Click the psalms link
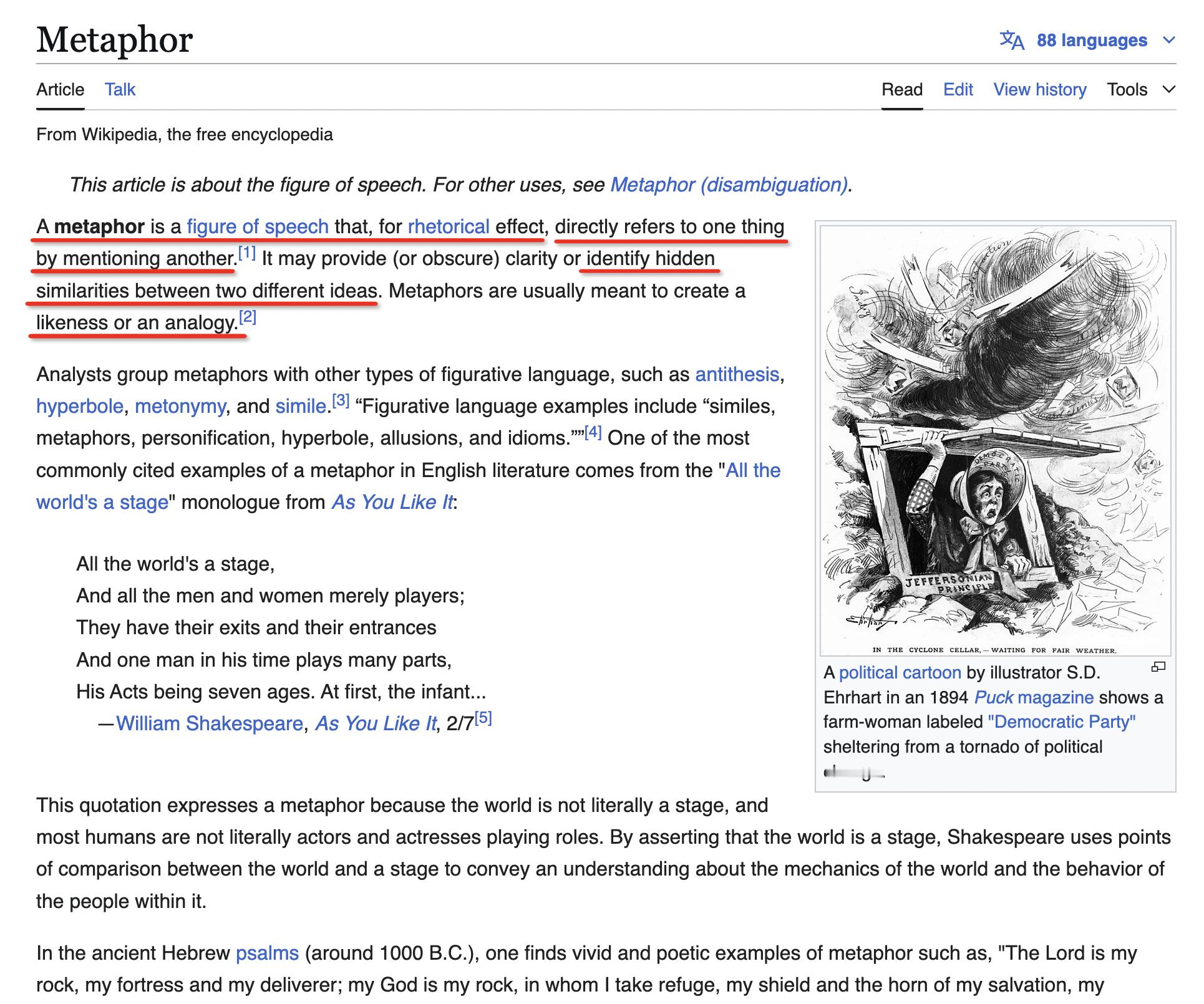Viewport: 1204px width, 1004px height. pos(267,953)
